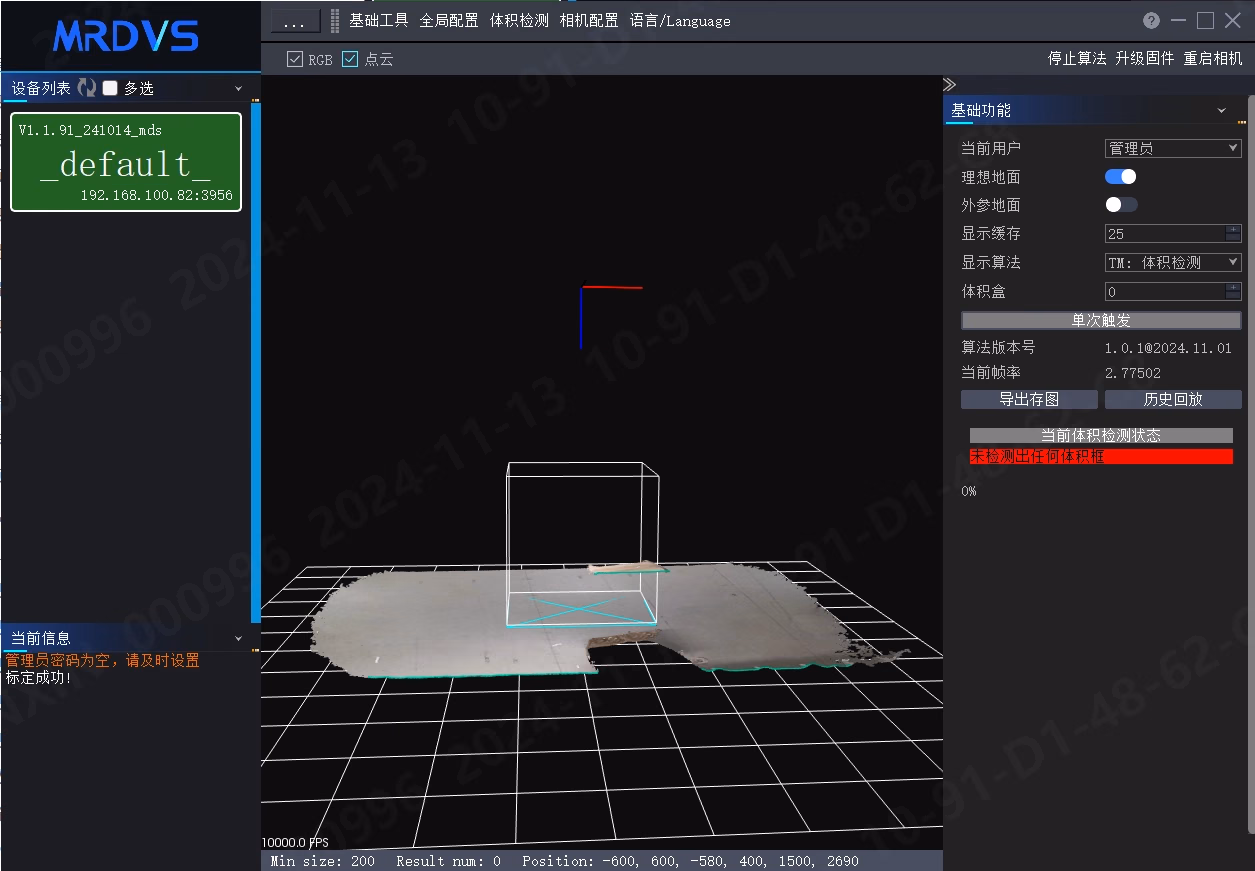Close the application window
Screen dimensions: 1255x871
click(x=1232, y=20)
